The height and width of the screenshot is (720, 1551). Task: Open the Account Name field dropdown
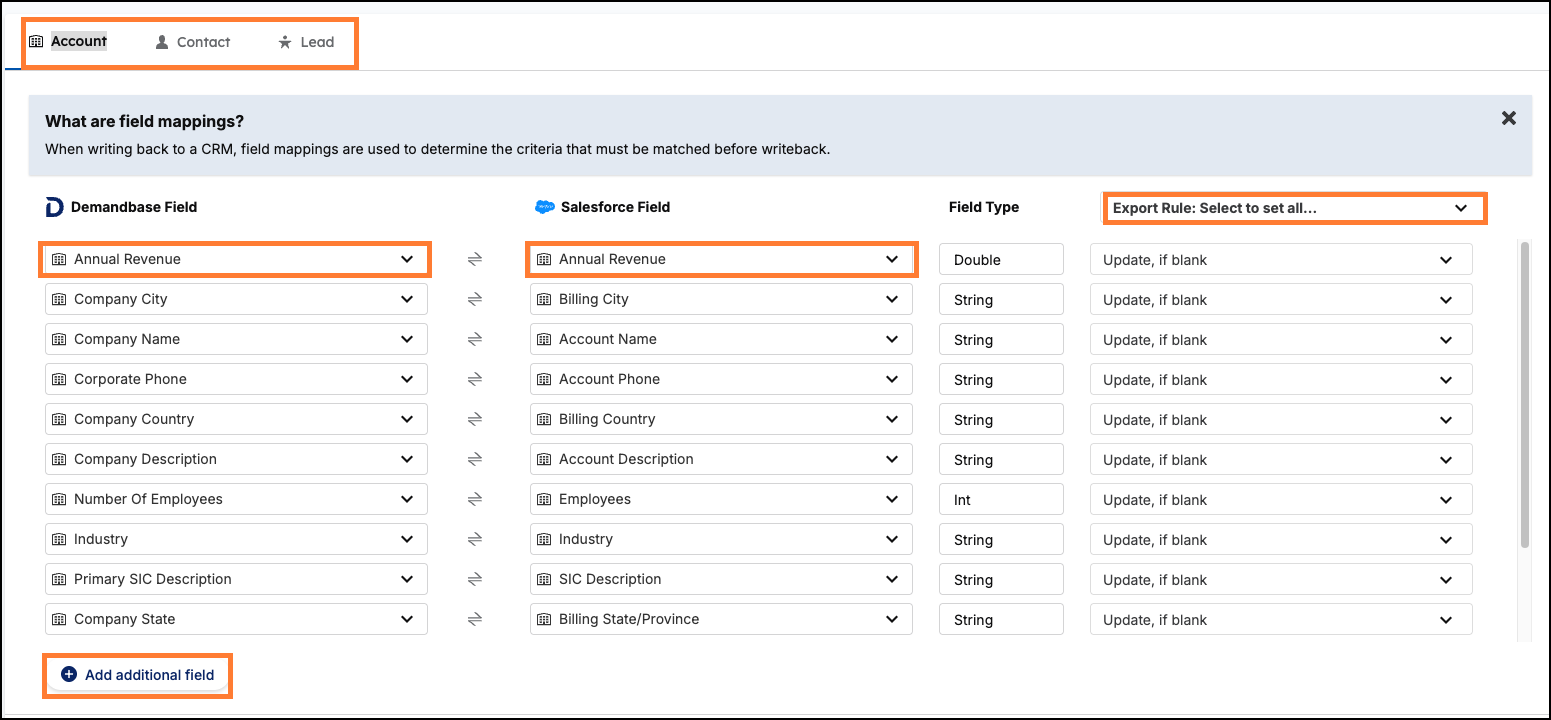721,339
